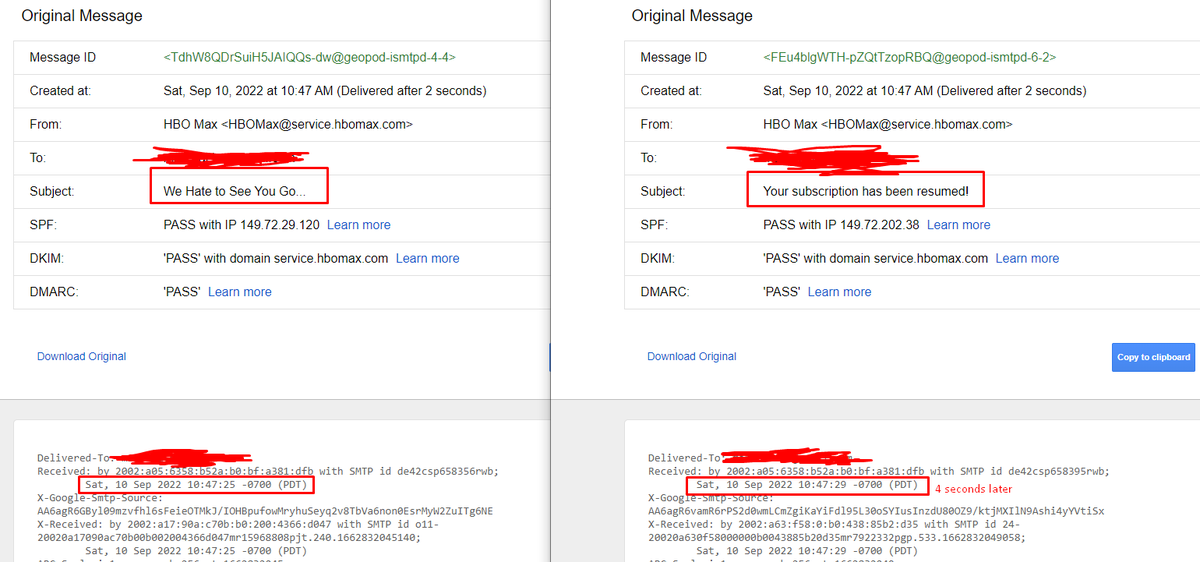Select the right window Message ID value
Image resolution: width=1200 pixels, height=562 pixels.
point(910,57)
